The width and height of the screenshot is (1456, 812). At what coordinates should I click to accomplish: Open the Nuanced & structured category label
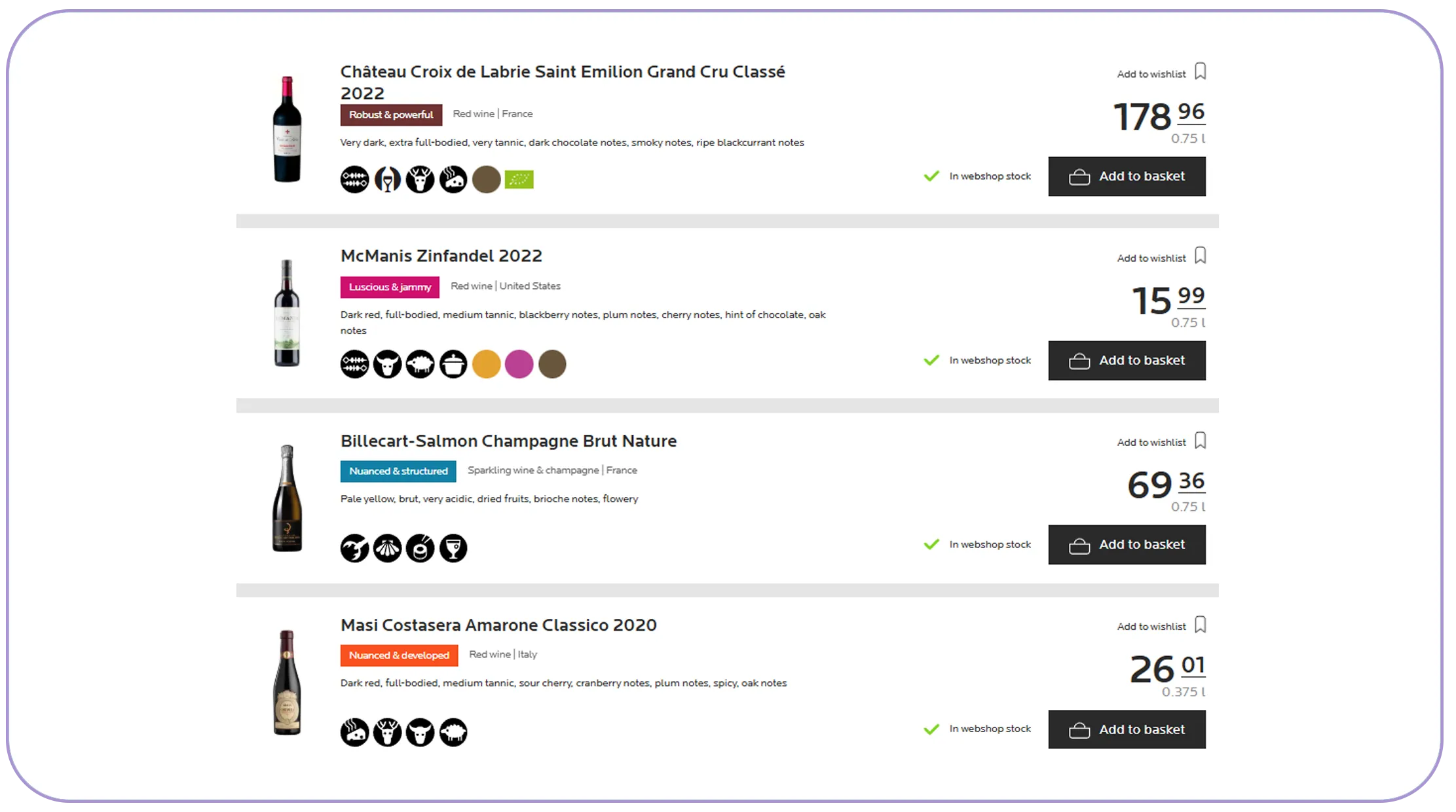coord(398,471)
